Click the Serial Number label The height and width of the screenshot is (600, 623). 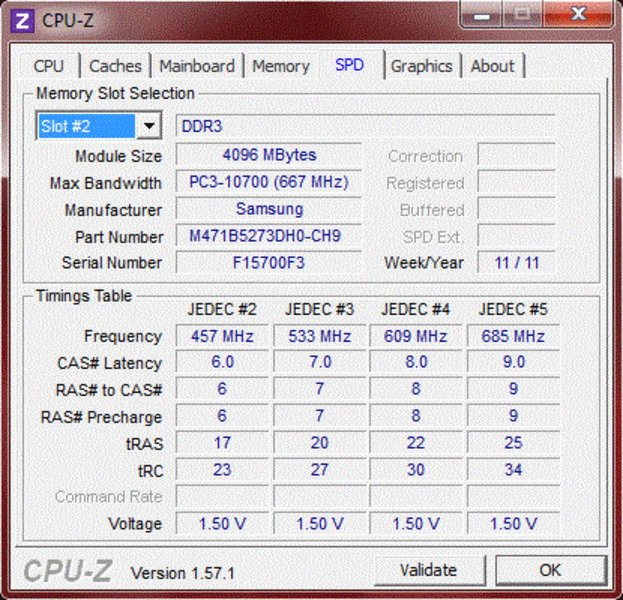pyautogui.click(x=112, y=263)
